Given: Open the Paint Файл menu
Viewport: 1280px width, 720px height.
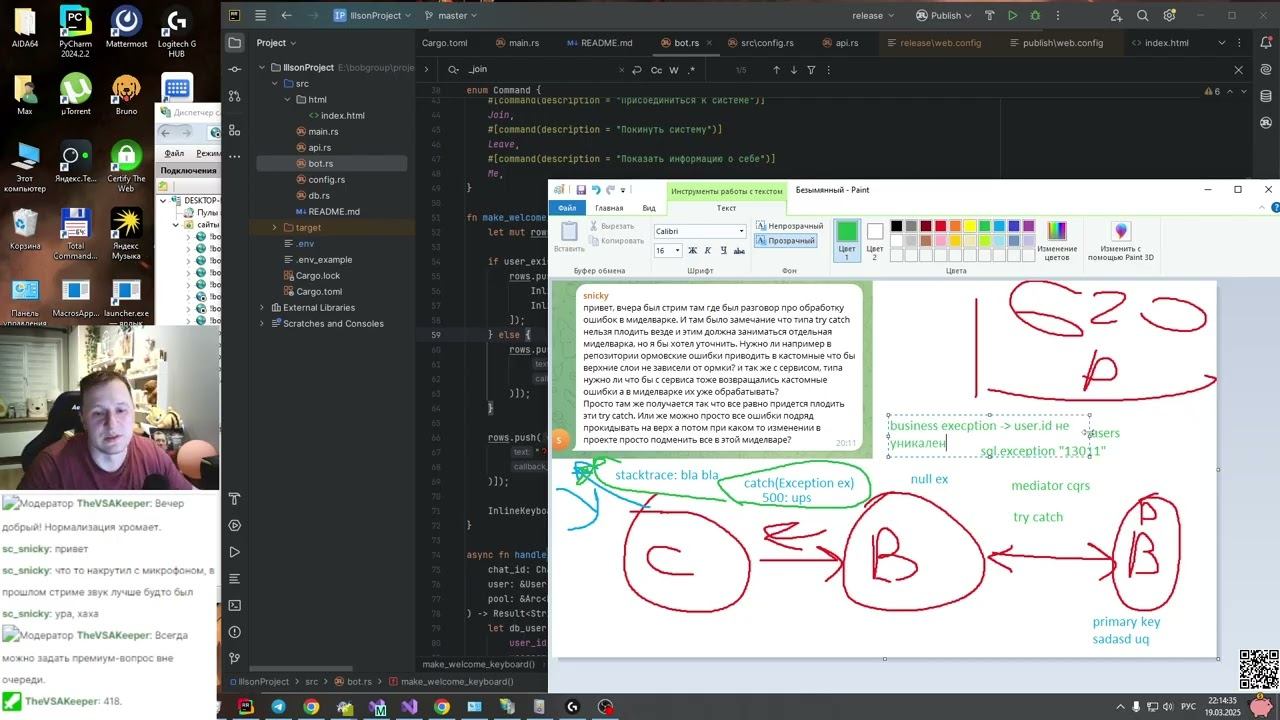Looking at the screenshot, I should pyautogui.click(x=567, y=208).
